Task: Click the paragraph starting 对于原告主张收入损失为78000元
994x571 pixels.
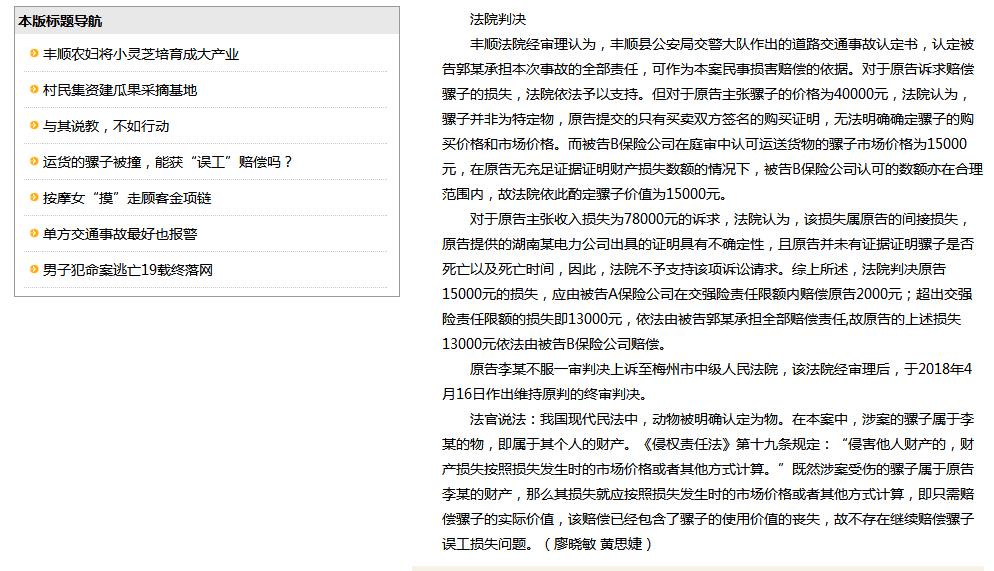Action: tap(708, 281)
